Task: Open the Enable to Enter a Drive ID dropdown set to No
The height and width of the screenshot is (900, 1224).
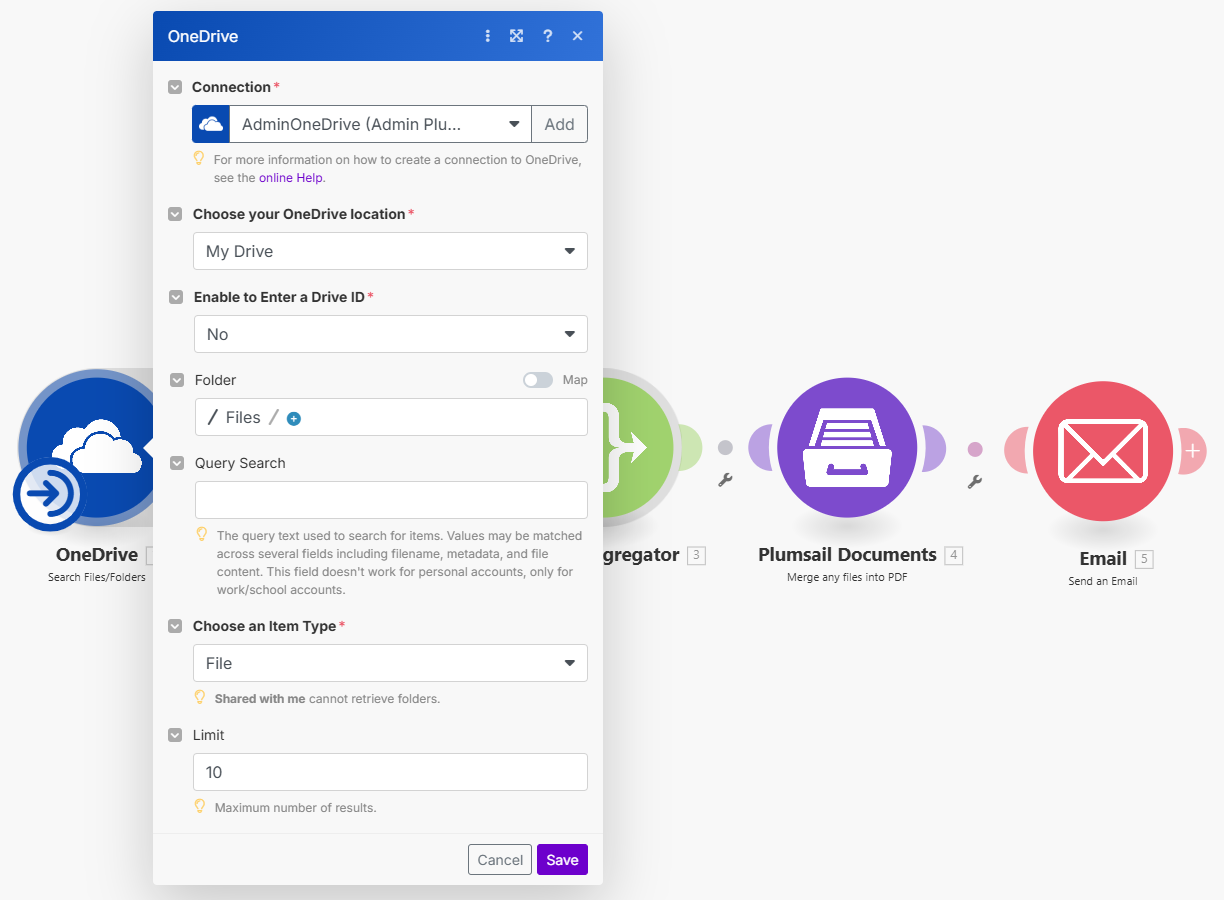Action: point(390,334)
